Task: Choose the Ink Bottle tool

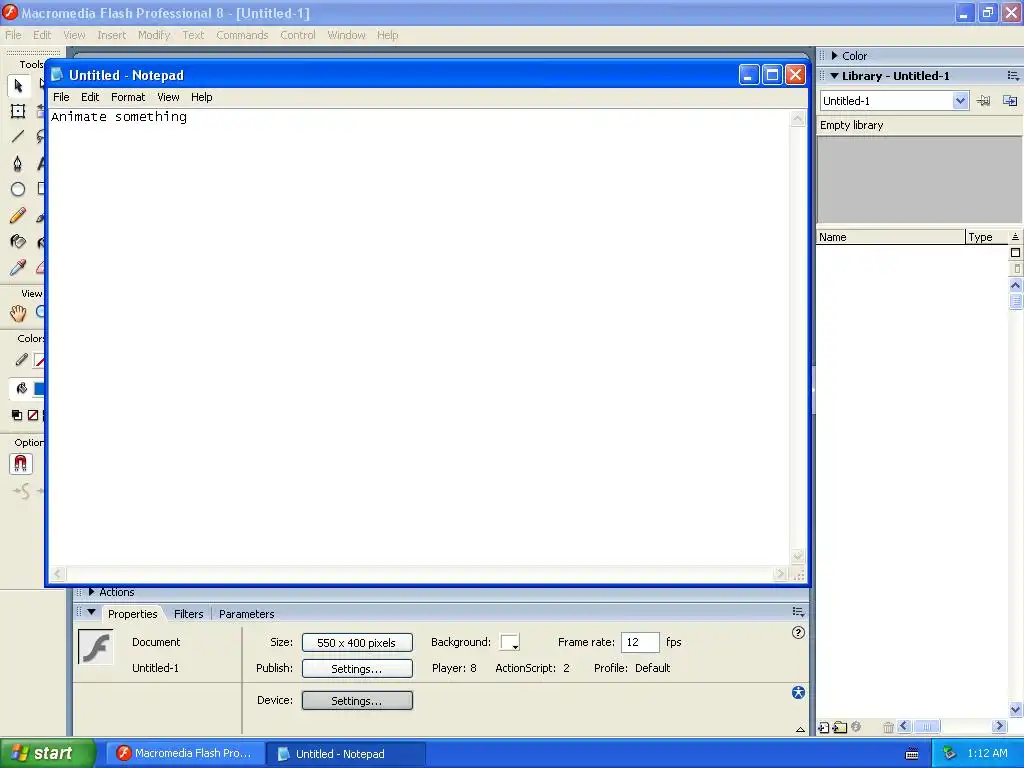Action: (18, 242)
